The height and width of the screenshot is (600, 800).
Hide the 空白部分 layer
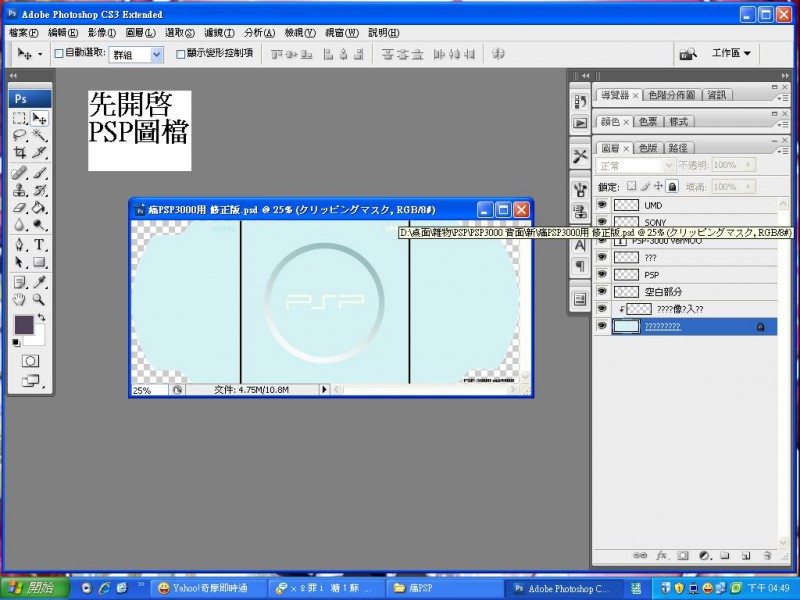602,291
